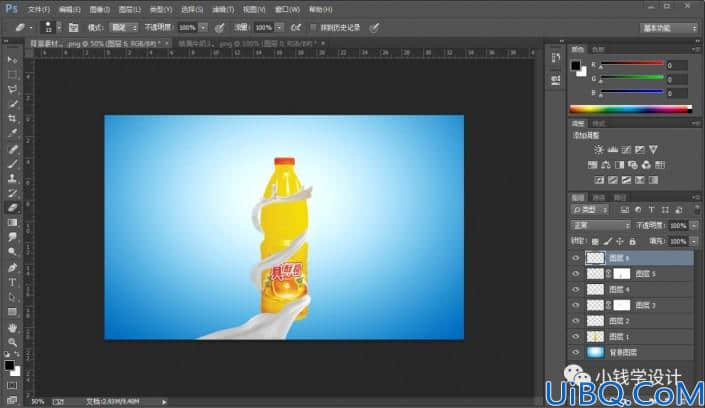The width and height of the screenshot is (705, 408).
Task: Hide layer 图层 6 with its eye icon
Action: [576, 258]
